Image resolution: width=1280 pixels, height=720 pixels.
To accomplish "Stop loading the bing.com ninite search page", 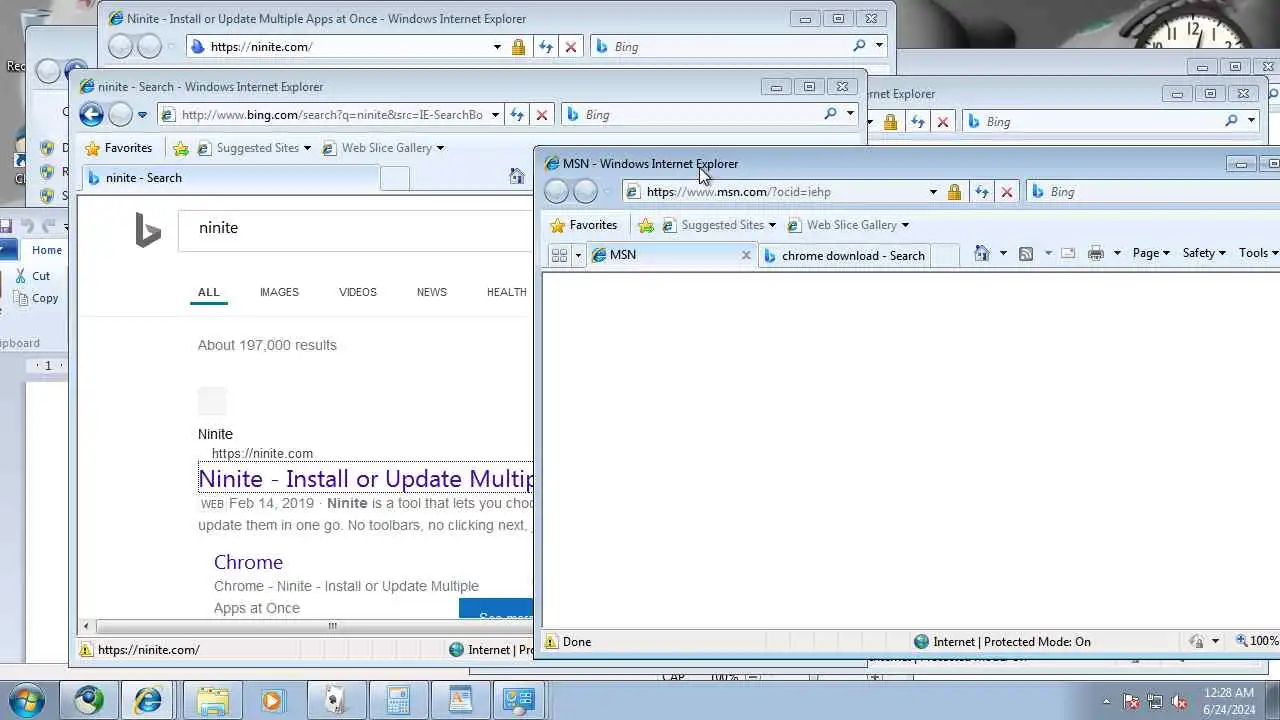I will point(542,115).
